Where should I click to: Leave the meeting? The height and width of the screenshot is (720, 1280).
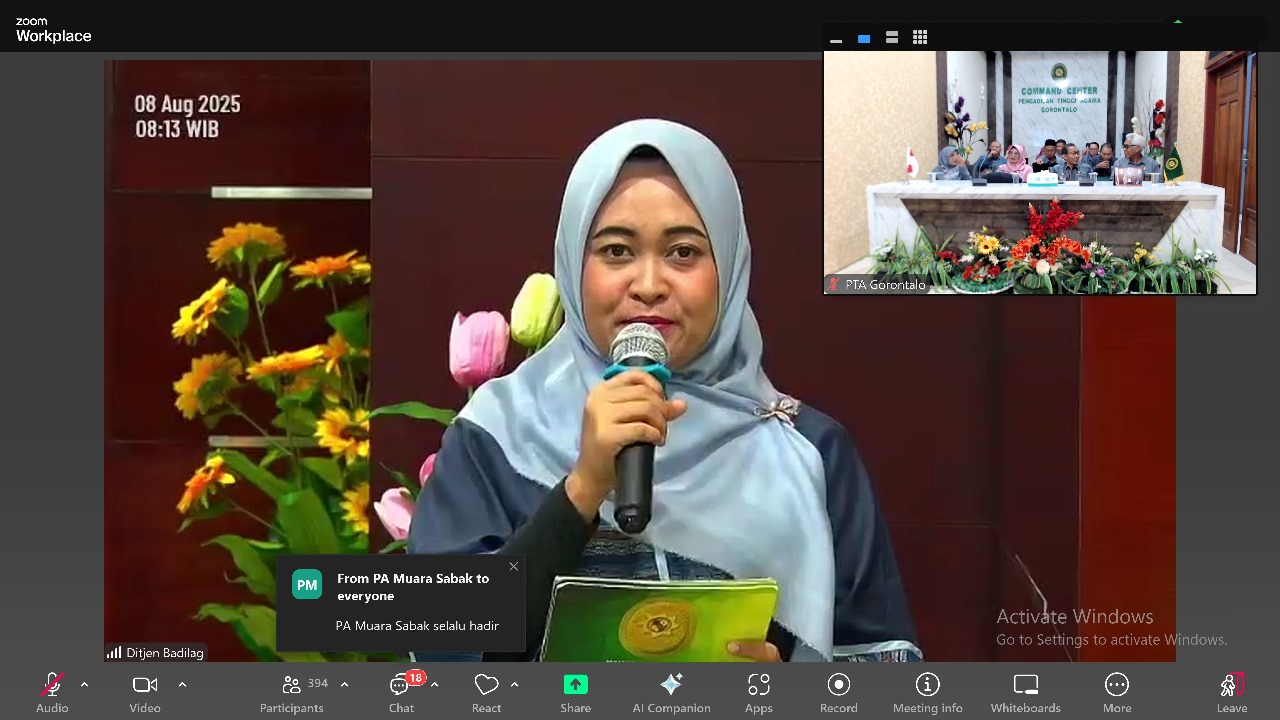point(1231,692)
